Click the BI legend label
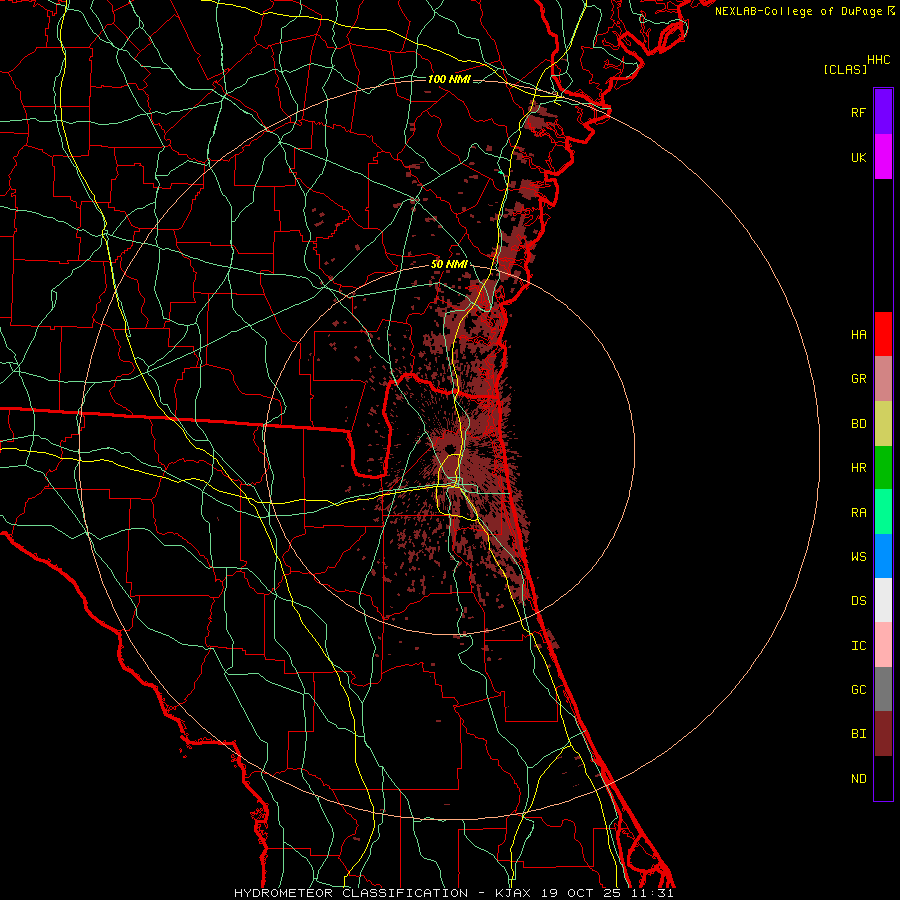The width and height of the screenshot is (900, 900). pyautogui.click(x=859, y=734)
